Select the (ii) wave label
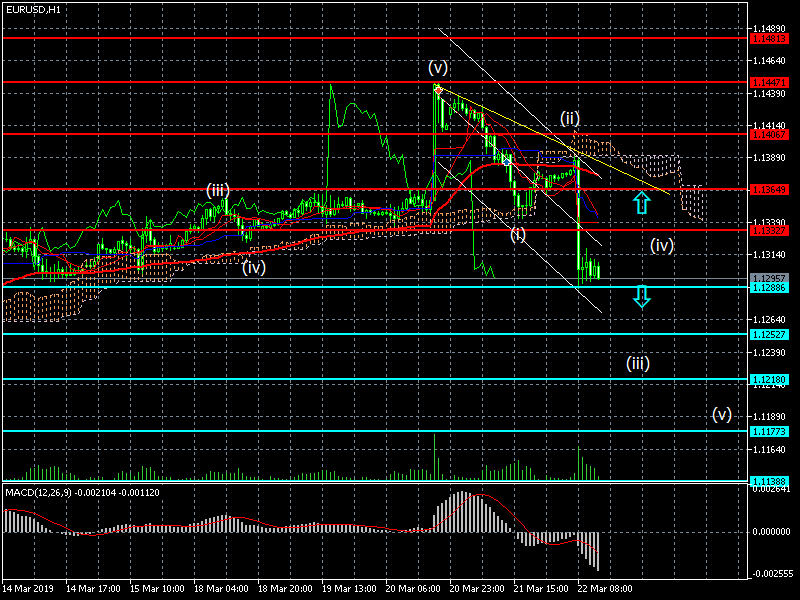This screenshot has height=600, width=800. [x=570, y=118]
